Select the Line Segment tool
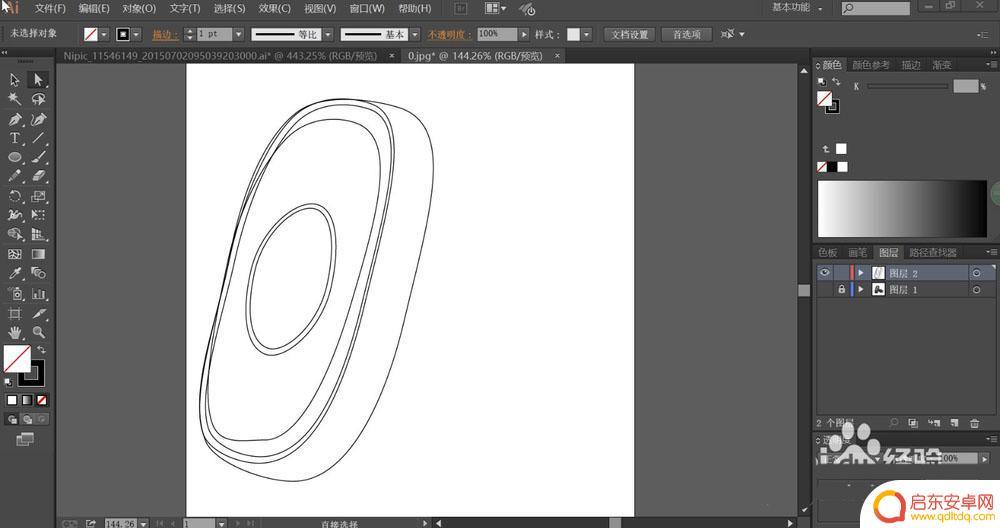This screenshot has width=1000, height=528. [x=38, y=138]
